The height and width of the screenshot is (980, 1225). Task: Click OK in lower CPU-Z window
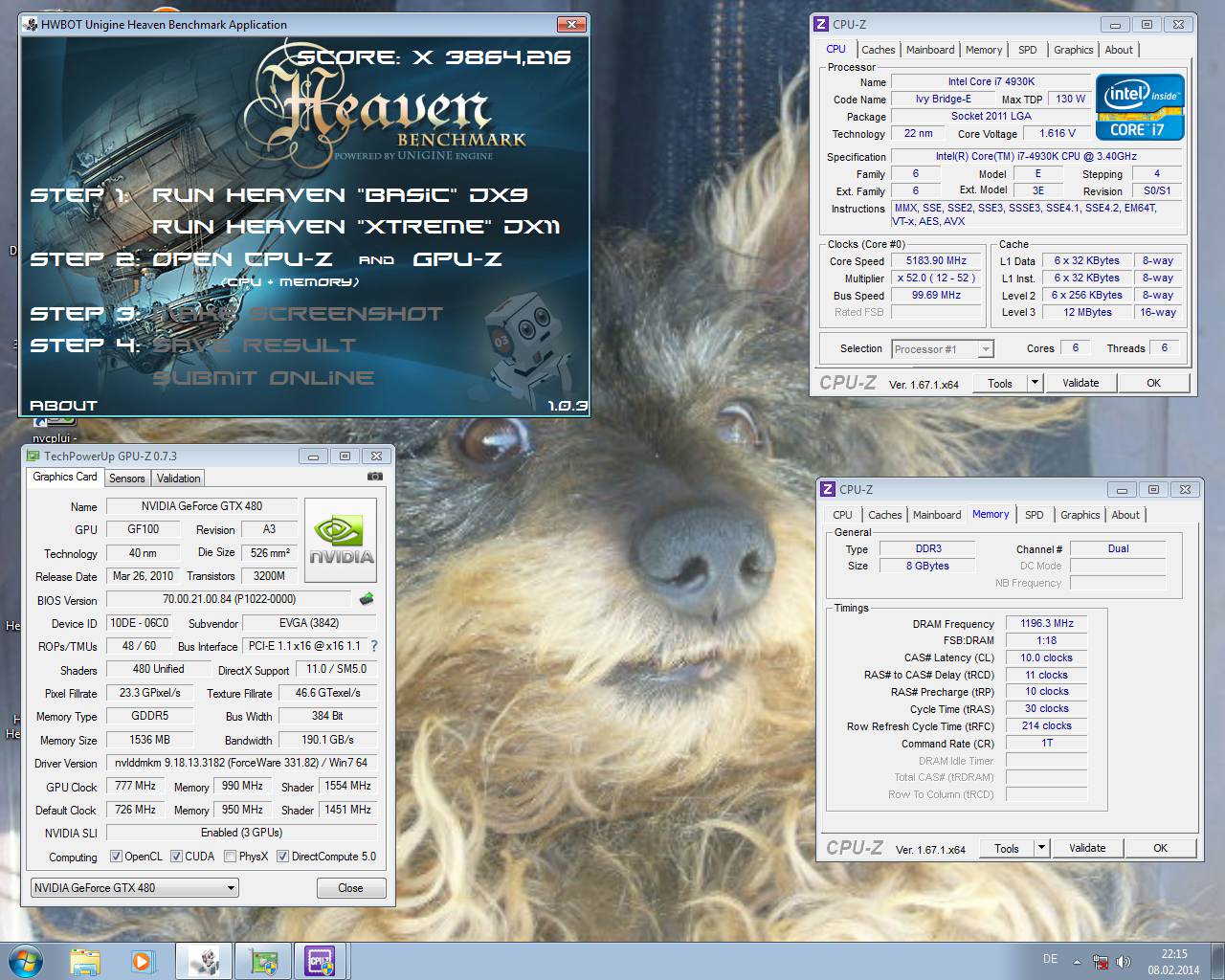click(x=1160, y=848)
